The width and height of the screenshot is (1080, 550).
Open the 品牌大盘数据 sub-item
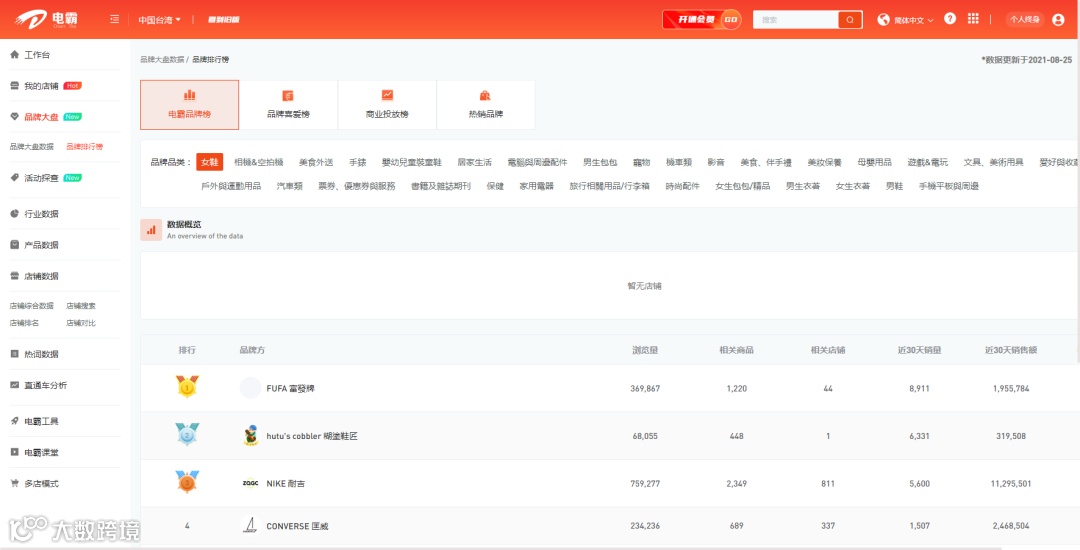coord(32,147)
